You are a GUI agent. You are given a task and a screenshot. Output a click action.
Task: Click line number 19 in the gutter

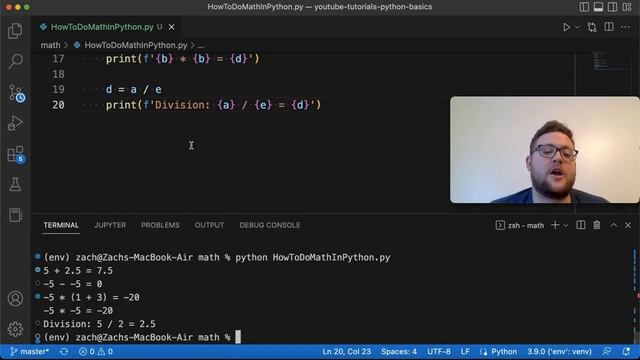[x=58, y=89]
